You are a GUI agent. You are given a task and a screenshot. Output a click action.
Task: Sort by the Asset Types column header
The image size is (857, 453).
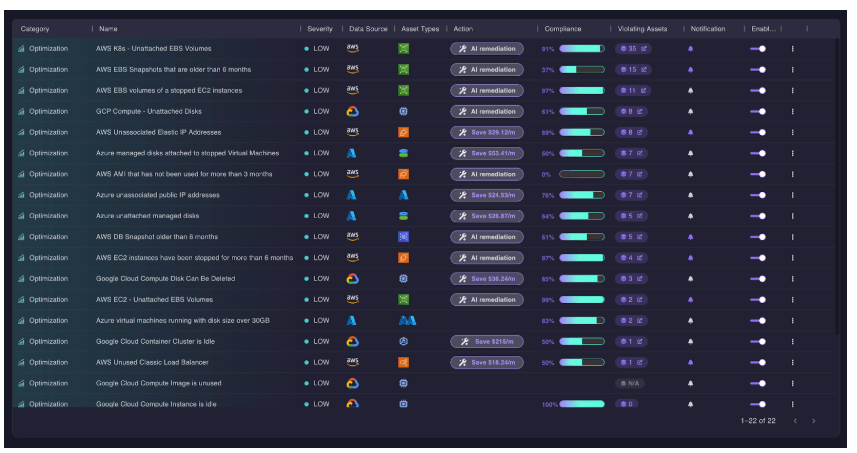(x=420, y=29)
